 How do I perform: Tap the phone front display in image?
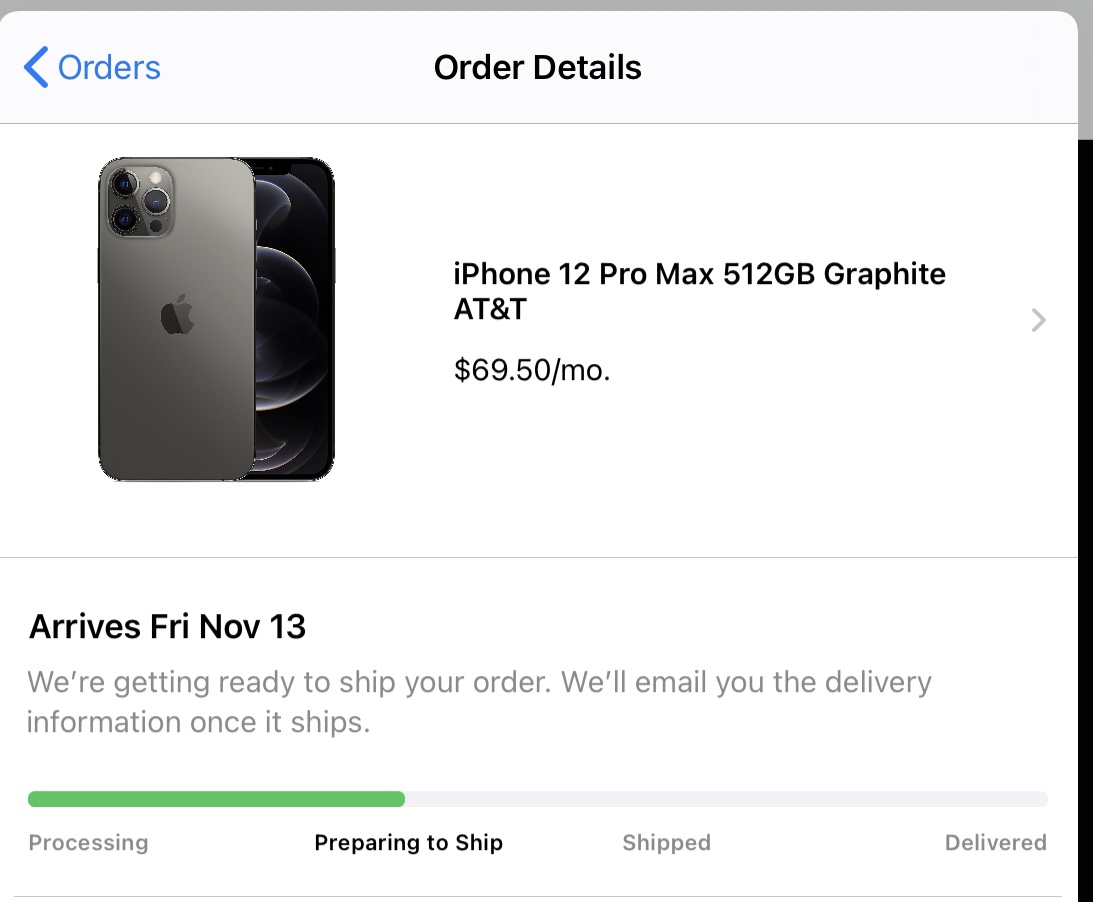pyautogui.click(x=294, y=319)
